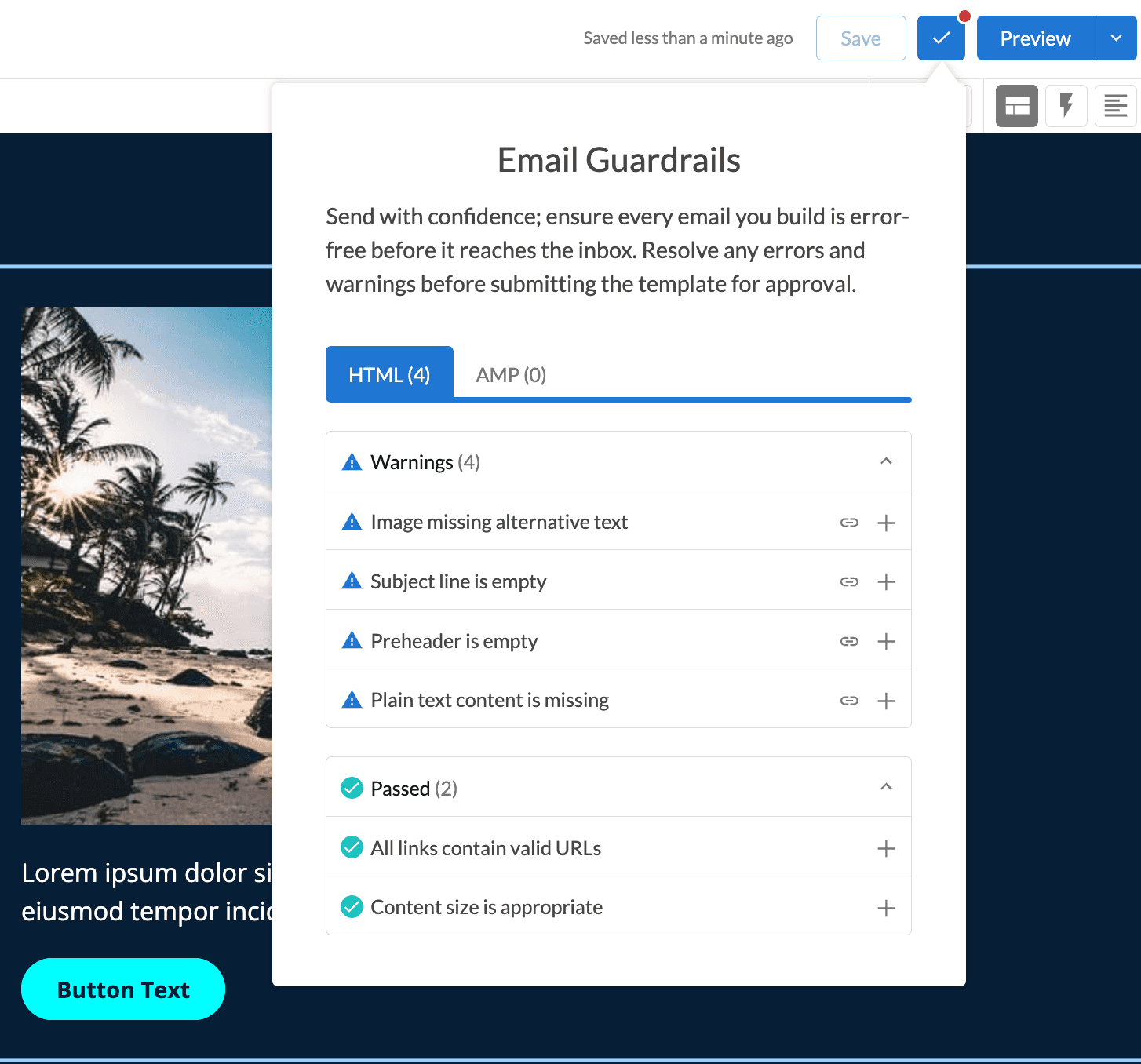Click the lightning bolt AMP icon

(1066, 105)
